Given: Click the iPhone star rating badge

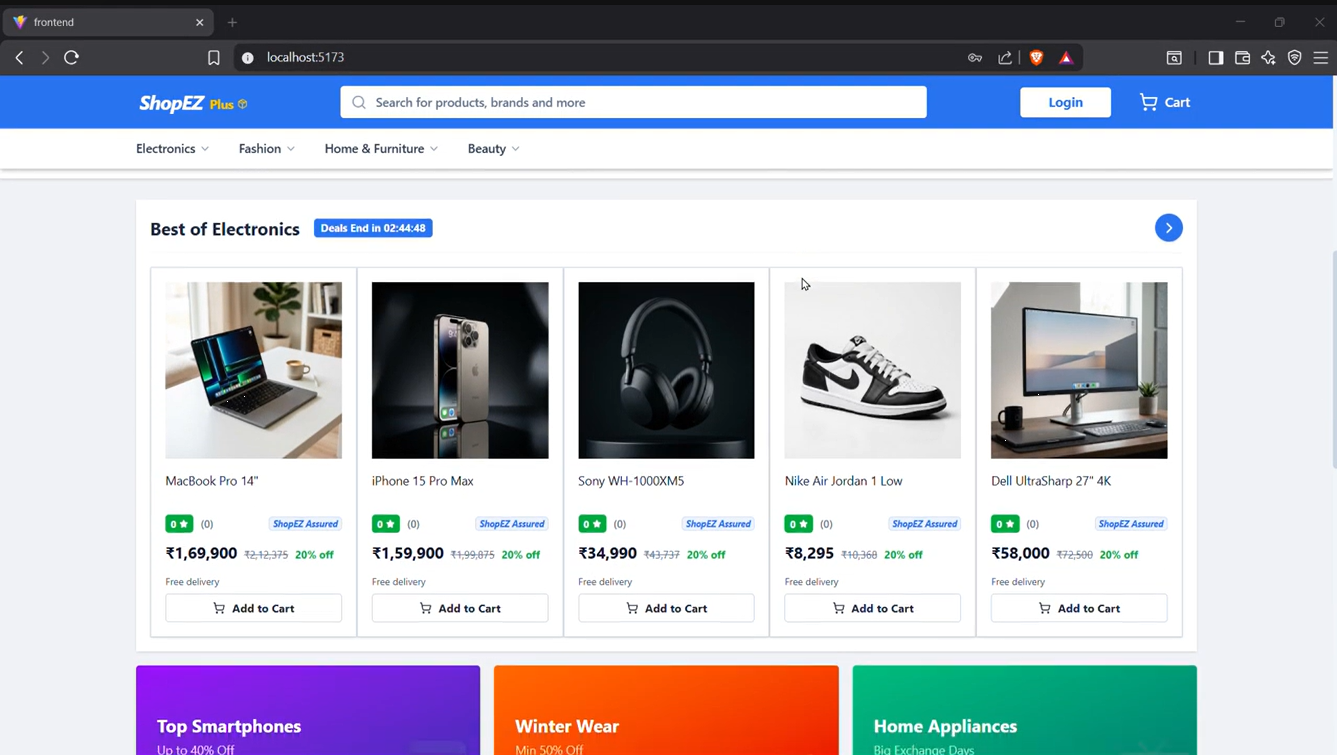Looking at the screenshot, I should click(x=386, y=524).
